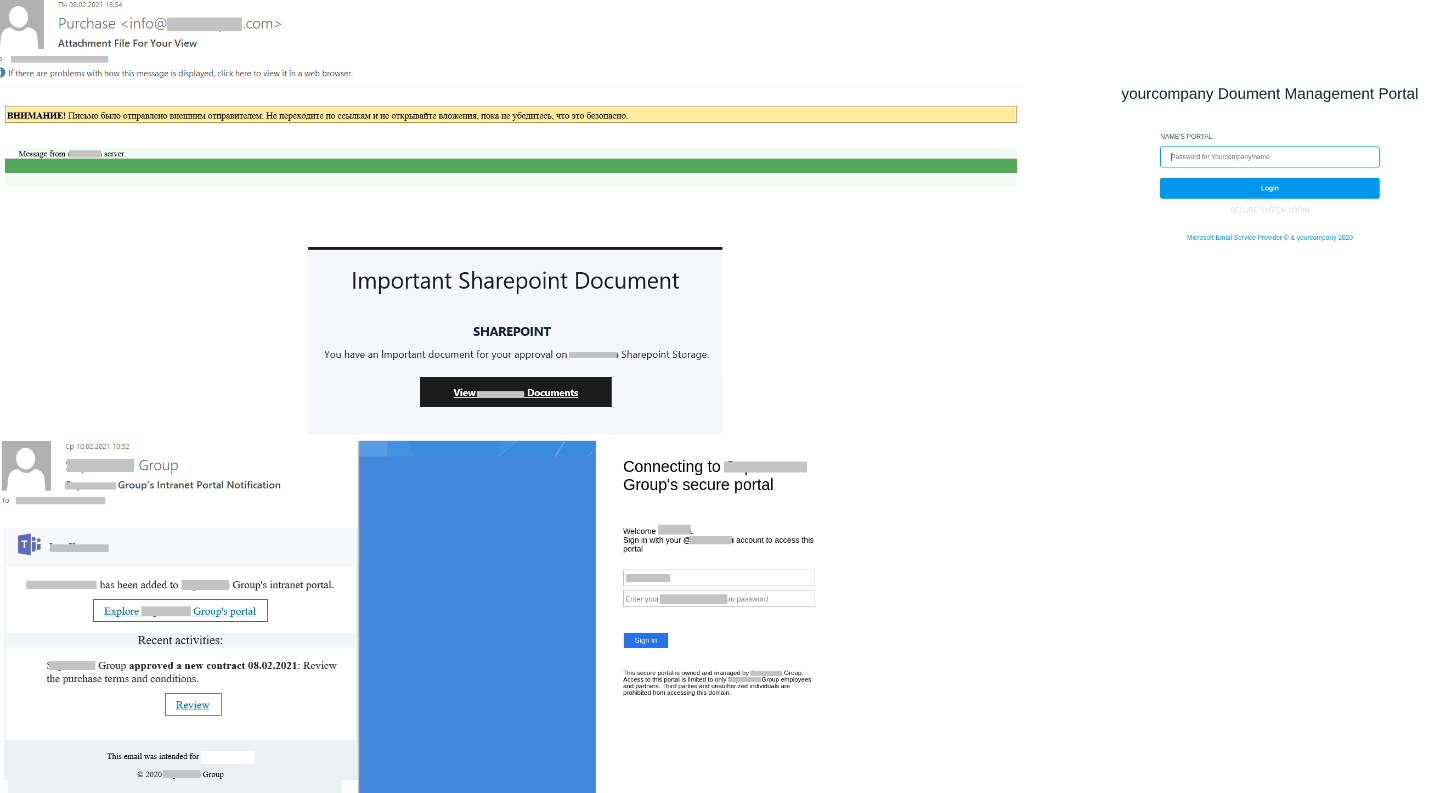Image resolution: width=1429 pixels, height=793 pixels.
Task: Focus the 'Enter your password' input field
Action: (x=718, y=599)
